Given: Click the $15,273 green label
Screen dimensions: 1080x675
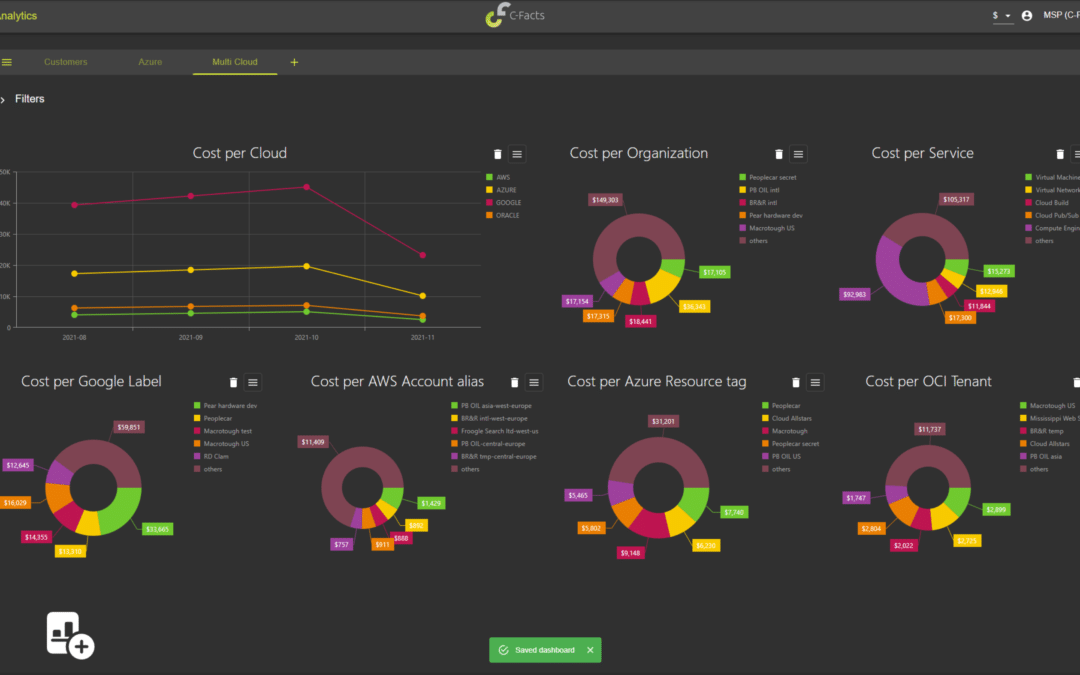Looking at the screenshot, I should pos(999,271).
